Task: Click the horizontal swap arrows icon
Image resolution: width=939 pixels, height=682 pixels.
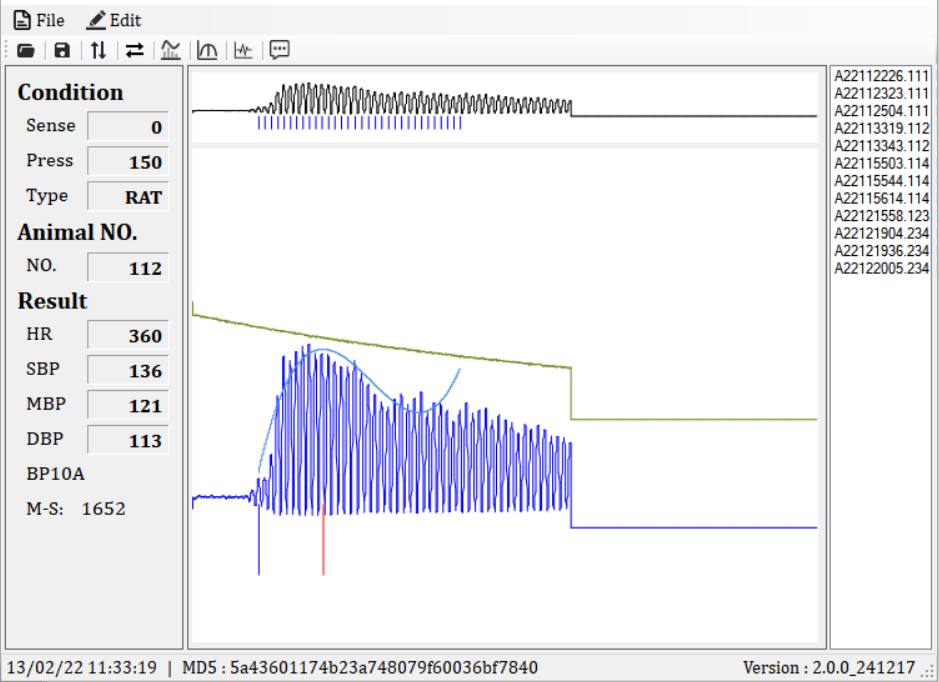Action: [x=134, y=50]
